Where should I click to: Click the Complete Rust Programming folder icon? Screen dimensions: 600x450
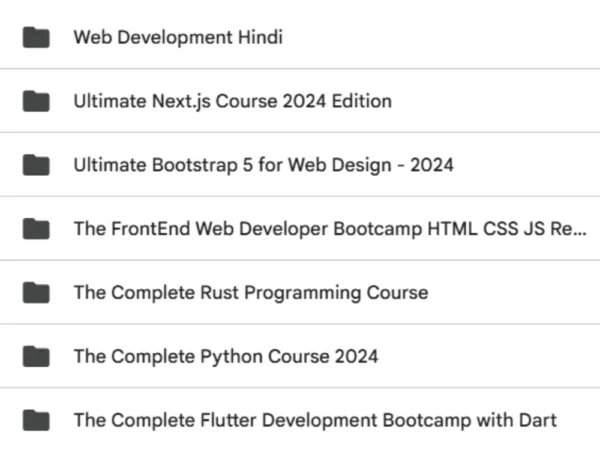[x=36, y=293]
